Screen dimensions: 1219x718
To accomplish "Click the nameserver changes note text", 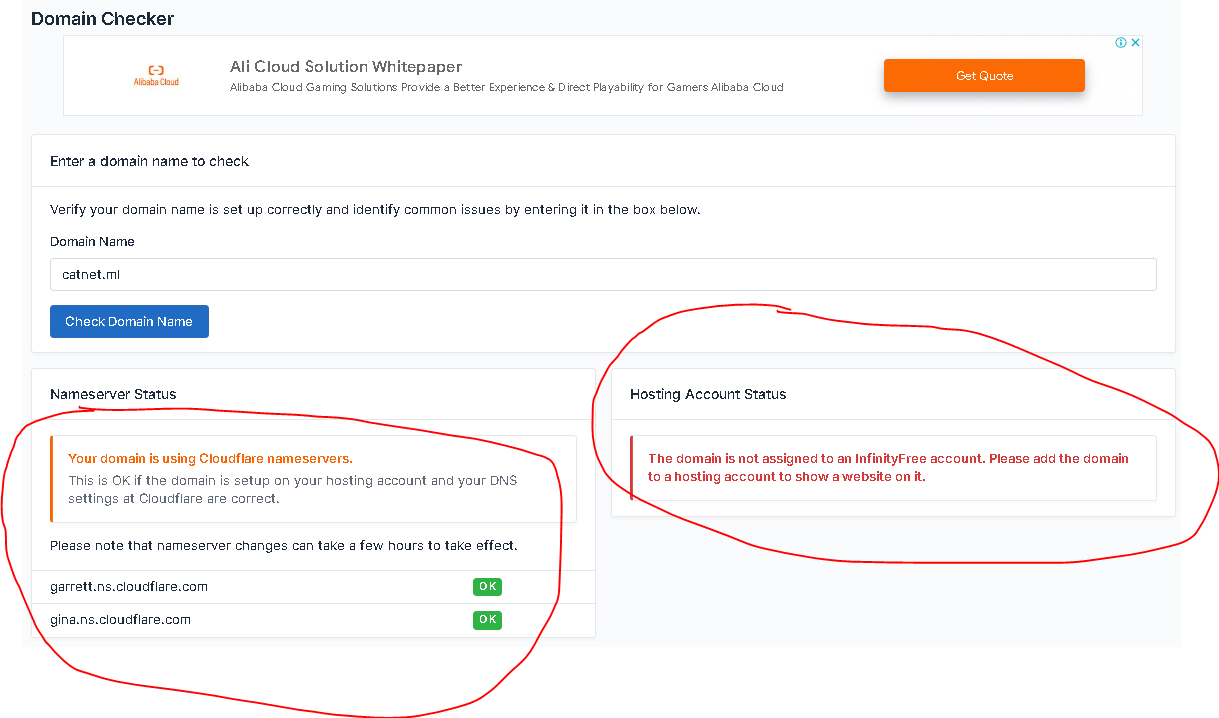I will (283, 546).
